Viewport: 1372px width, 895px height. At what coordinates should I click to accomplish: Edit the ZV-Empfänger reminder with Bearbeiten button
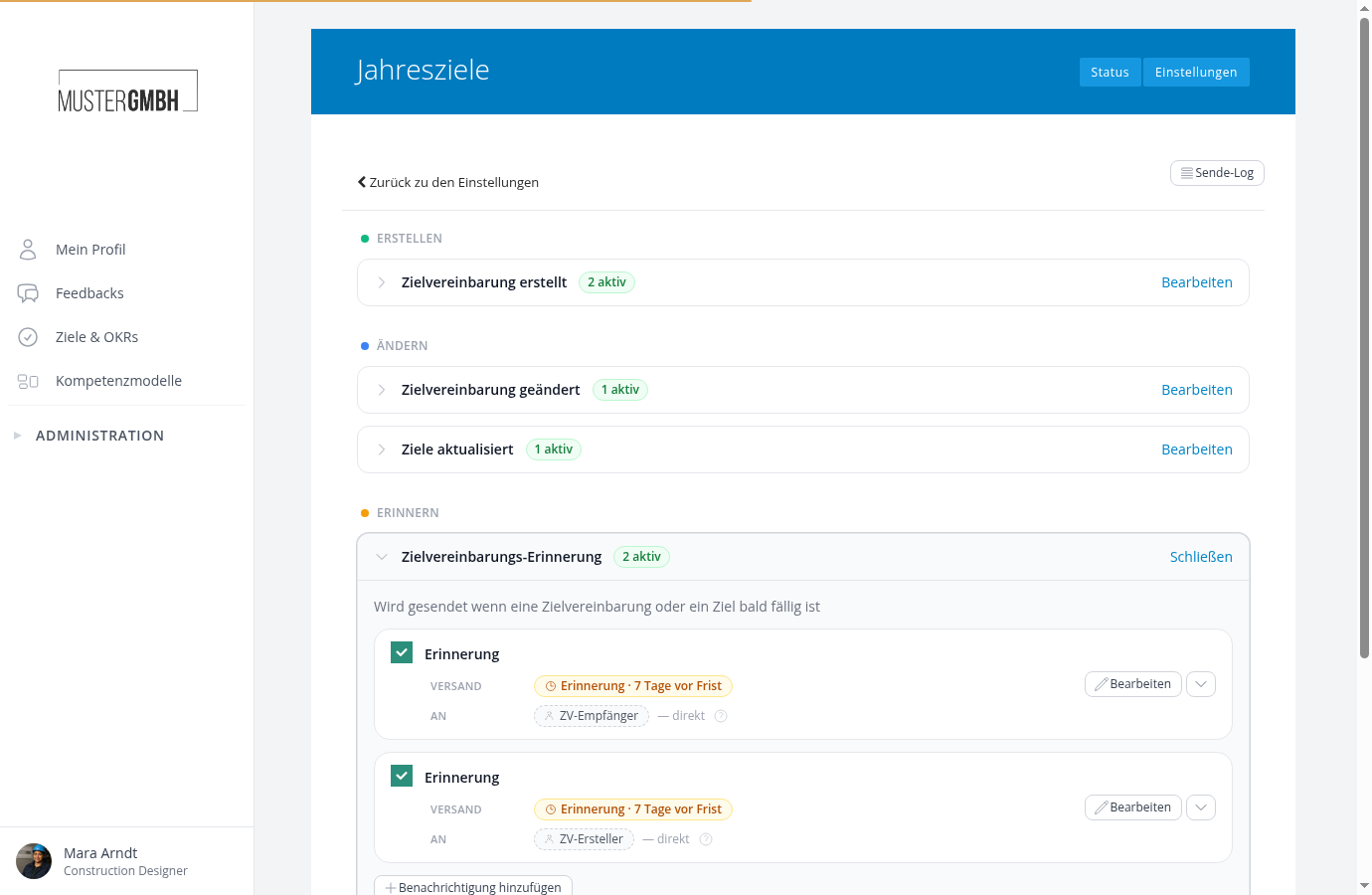pos(1133,684)
